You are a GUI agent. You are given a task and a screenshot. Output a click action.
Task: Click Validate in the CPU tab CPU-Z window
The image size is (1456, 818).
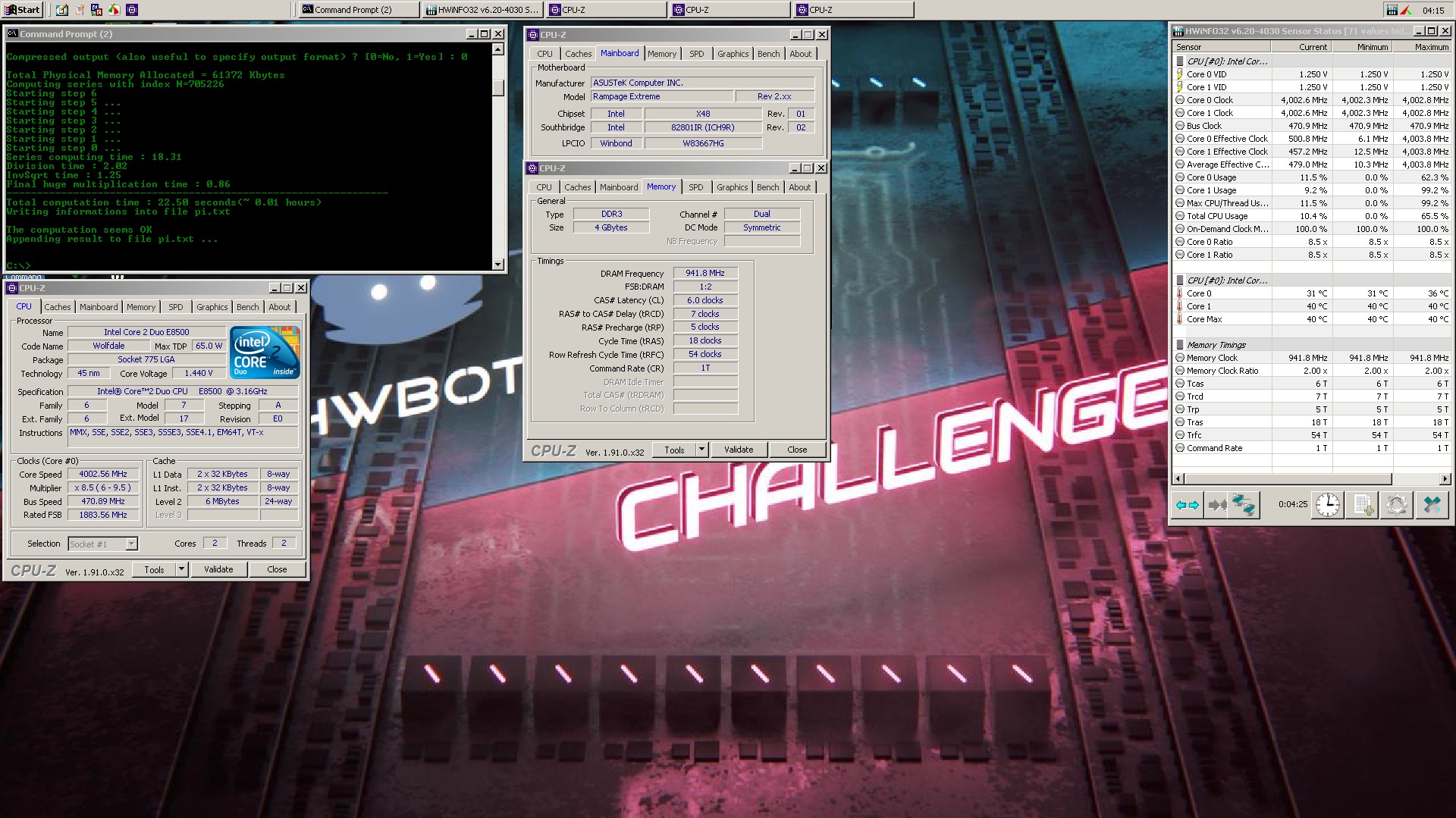(218, 569)
